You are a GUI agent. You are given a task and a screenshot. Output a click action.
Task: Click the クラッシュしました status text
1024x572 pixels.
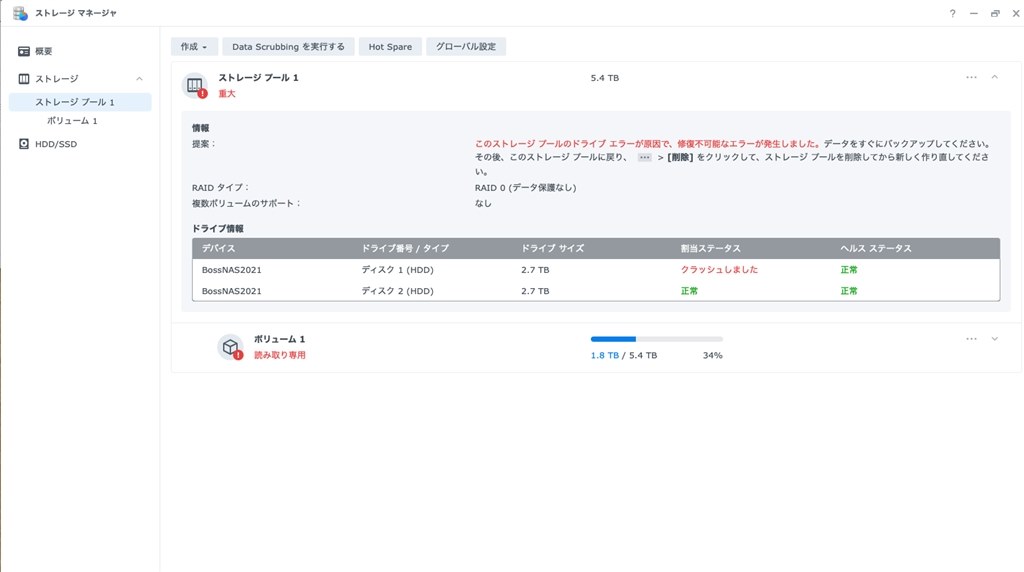point(719,270)
